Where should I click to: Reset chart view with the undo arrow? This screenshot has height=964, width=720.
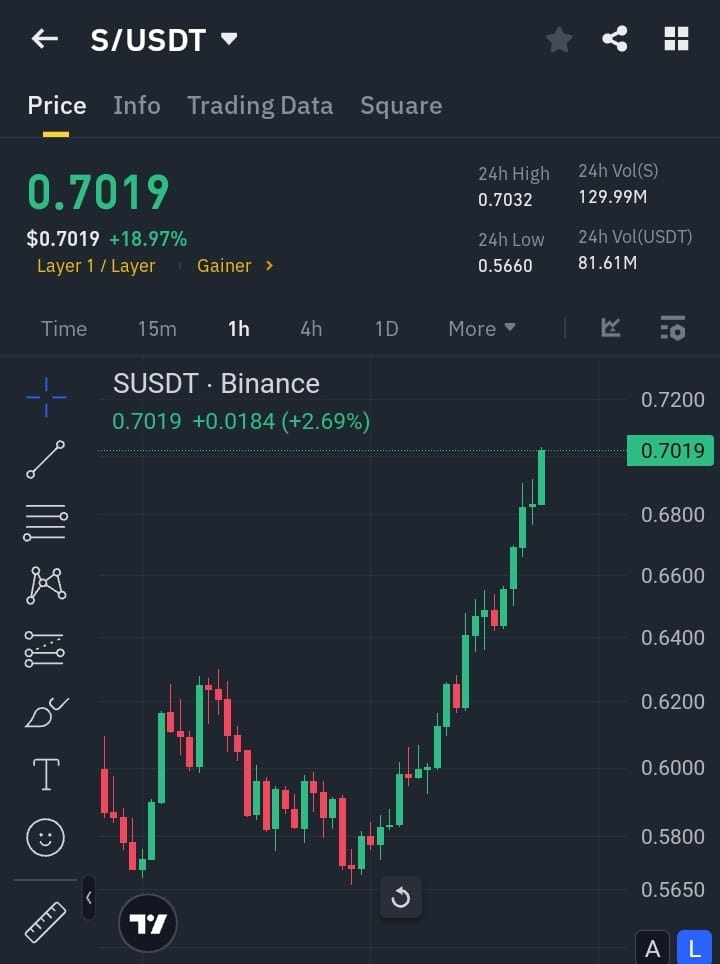[x=400, y=898]
